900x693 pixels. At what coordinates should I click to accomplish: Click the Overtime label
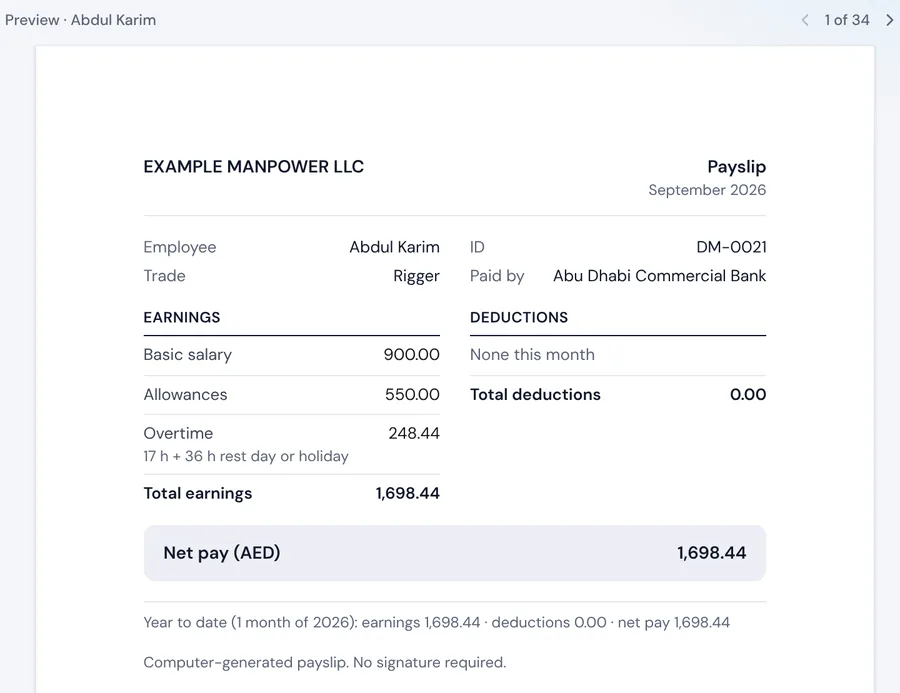178,433
